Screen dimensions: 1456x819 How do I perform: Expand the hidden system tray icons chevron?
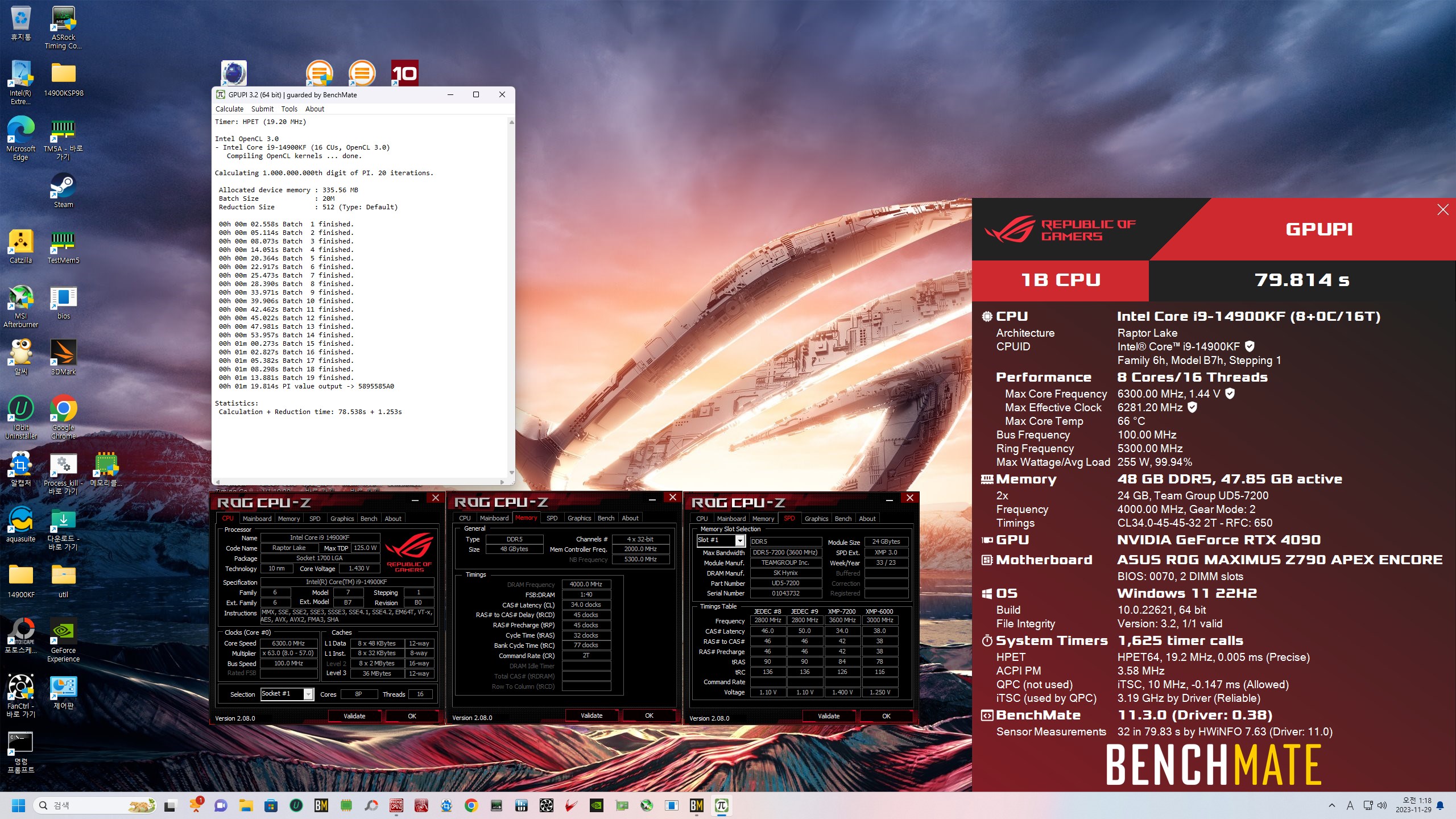click(1331, 805)
